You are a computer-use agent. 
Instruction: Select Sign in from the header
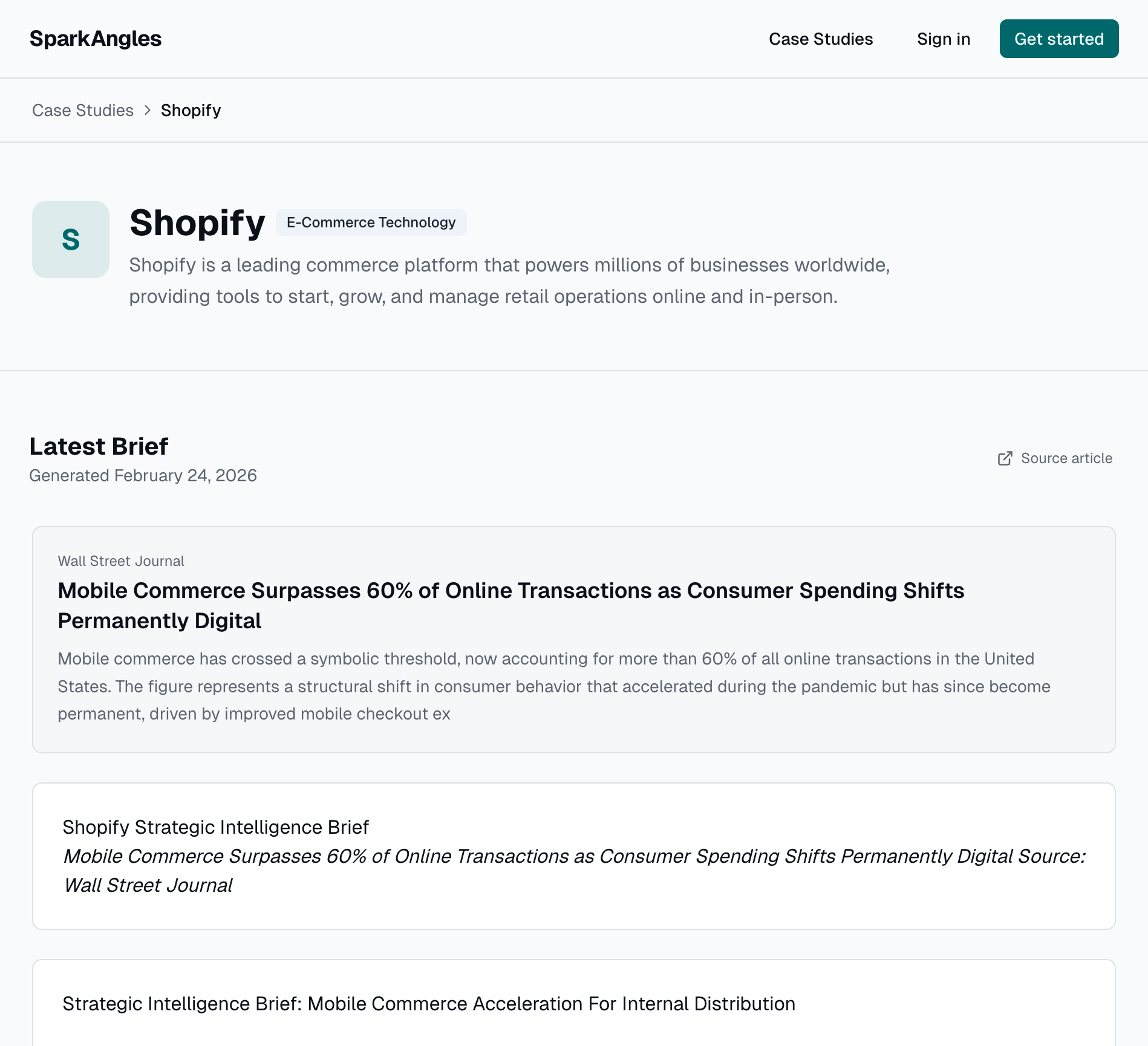(x=944, y=39)
